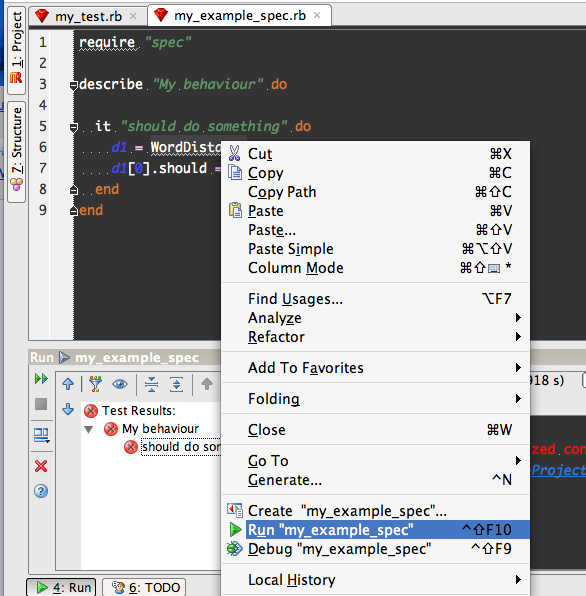Collapse the My behaviour test node

89,430
